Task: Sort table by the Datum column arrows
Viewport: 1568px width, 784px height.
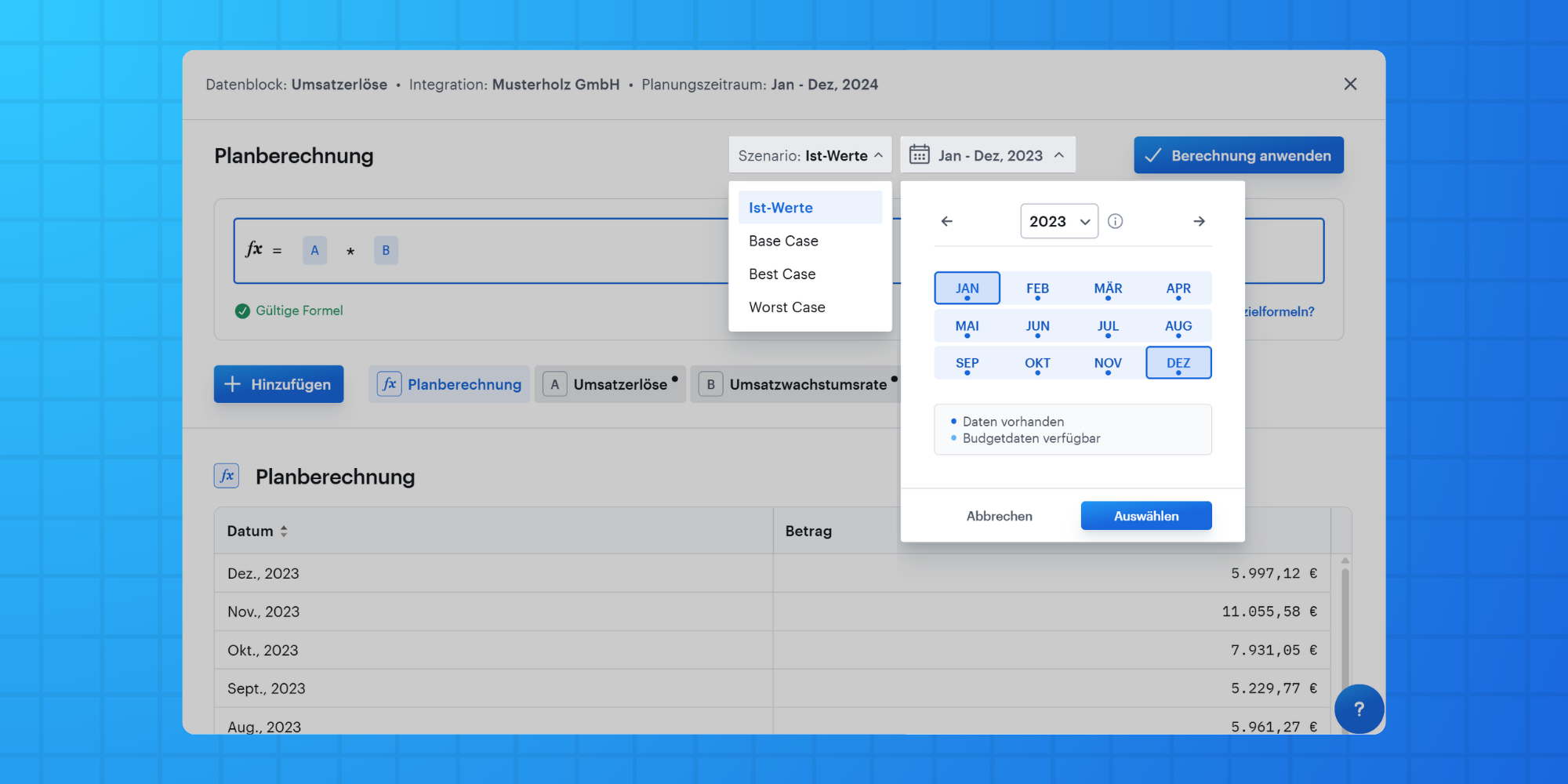Action: pos(284,531)
